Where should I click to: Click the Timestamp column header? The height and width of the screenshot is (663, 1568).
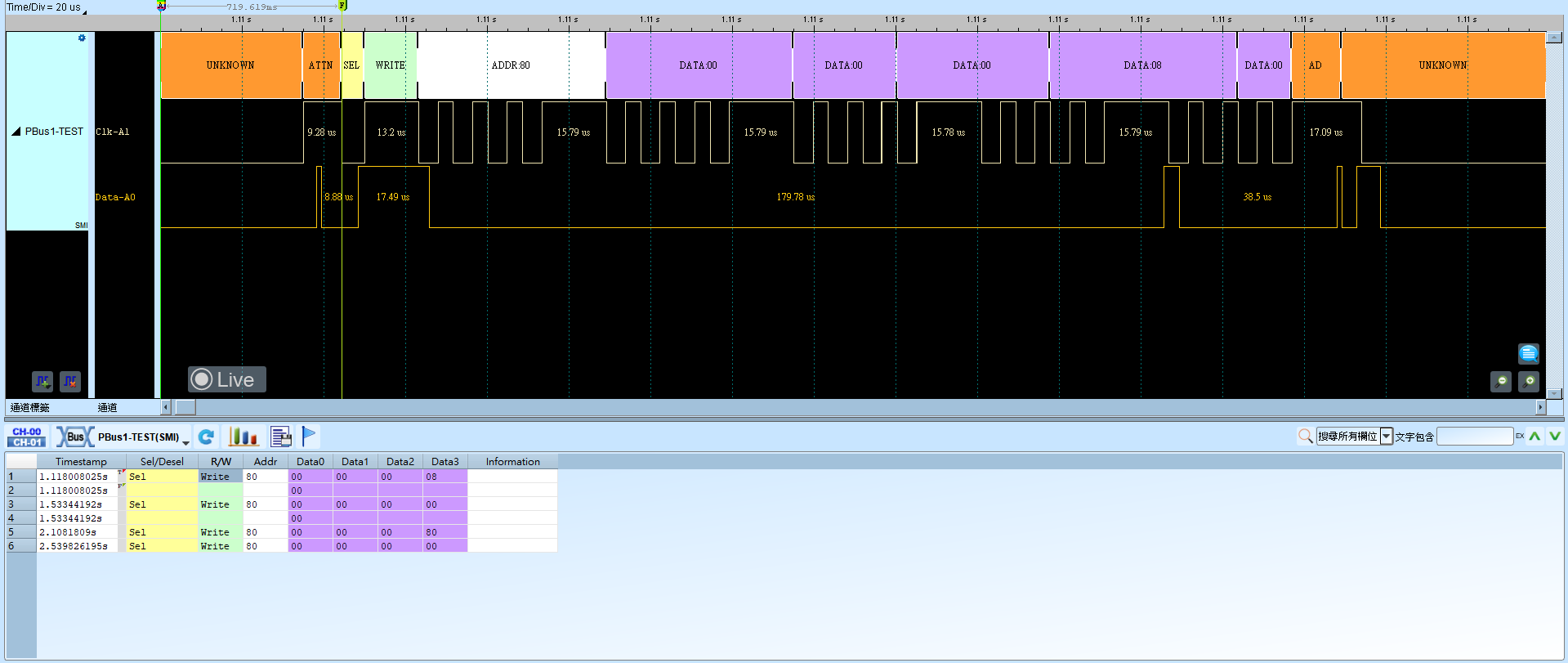click(x=81, y=462)
